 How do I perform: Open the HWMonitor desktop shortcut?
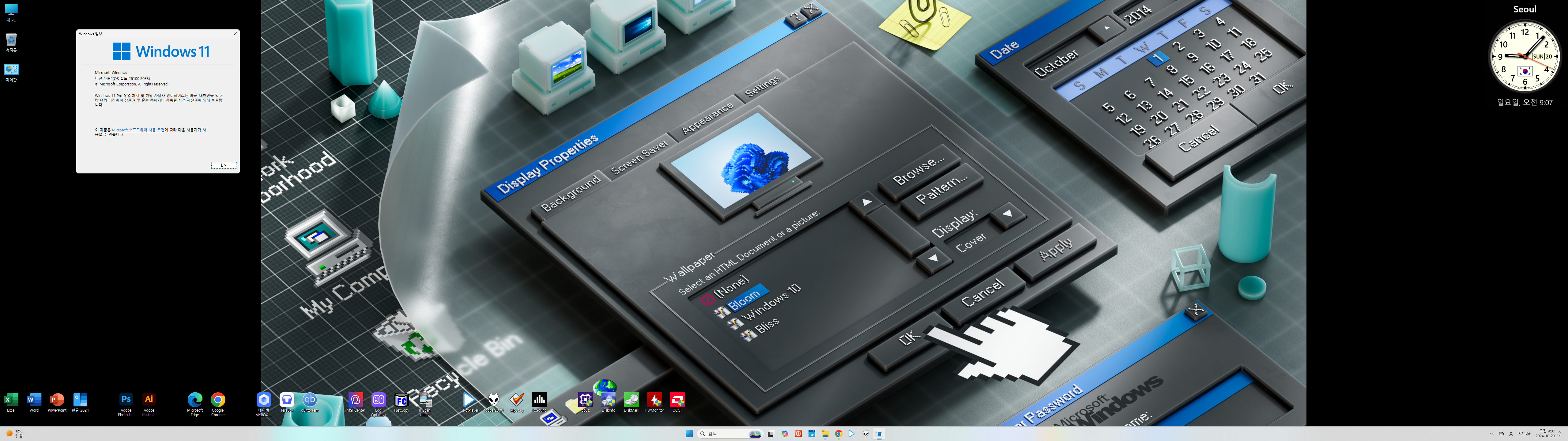coord(654,402)
